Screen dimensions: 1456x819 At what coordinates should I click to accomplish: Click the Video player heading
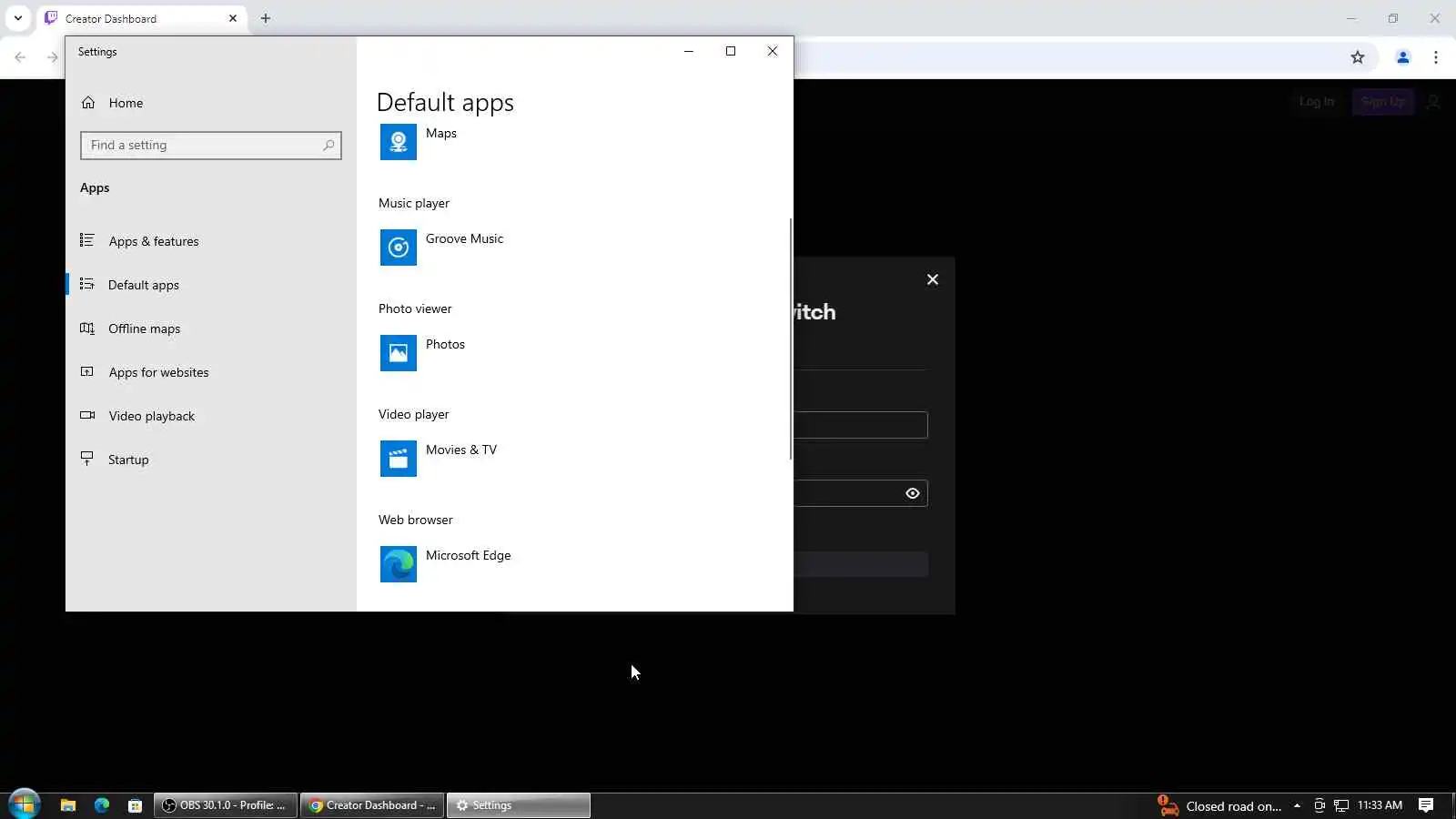[x=414, y=414]
